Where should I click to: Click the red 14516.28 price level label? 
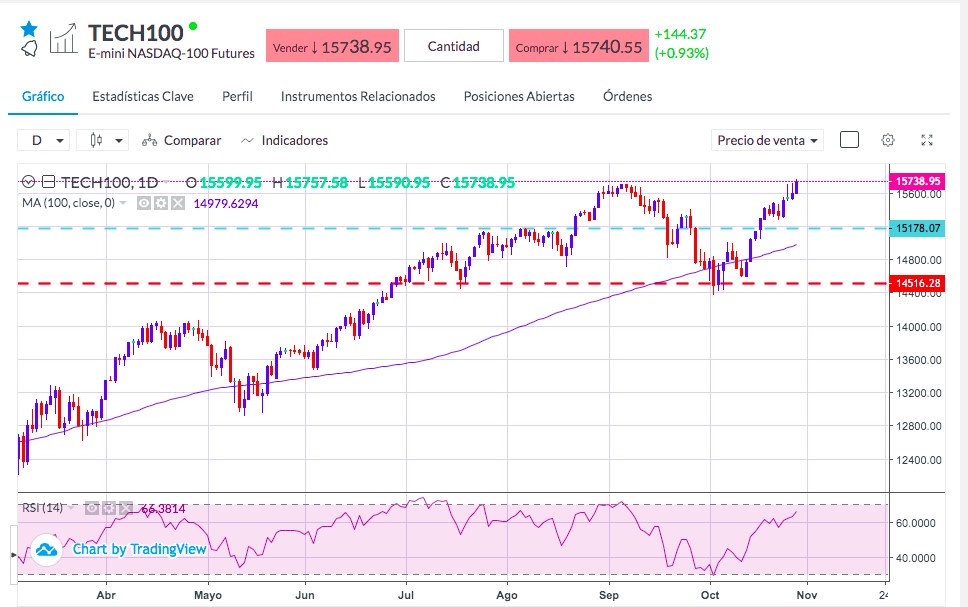[917, 283]
